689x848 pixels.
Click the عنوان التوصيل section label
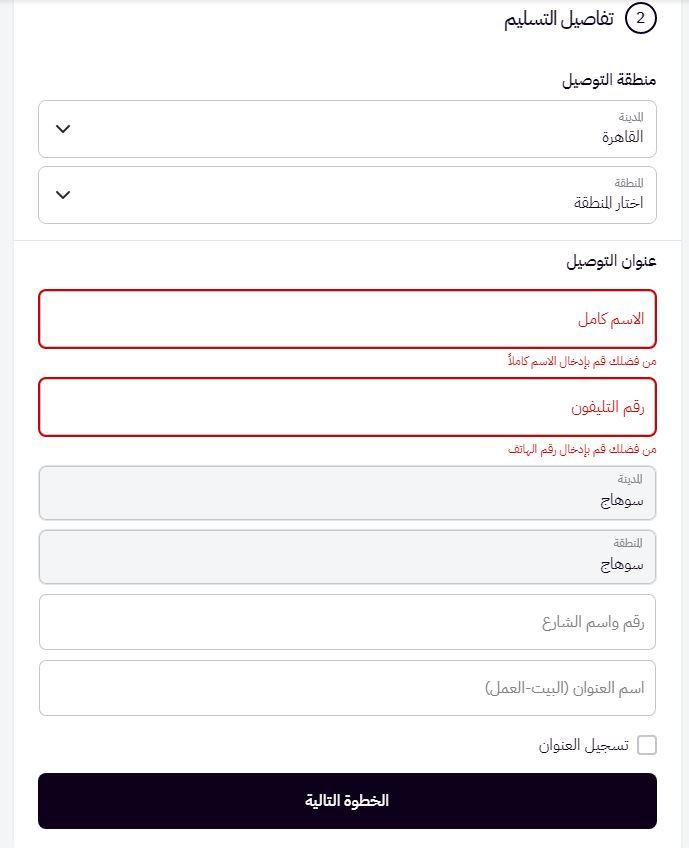[611, 262]
